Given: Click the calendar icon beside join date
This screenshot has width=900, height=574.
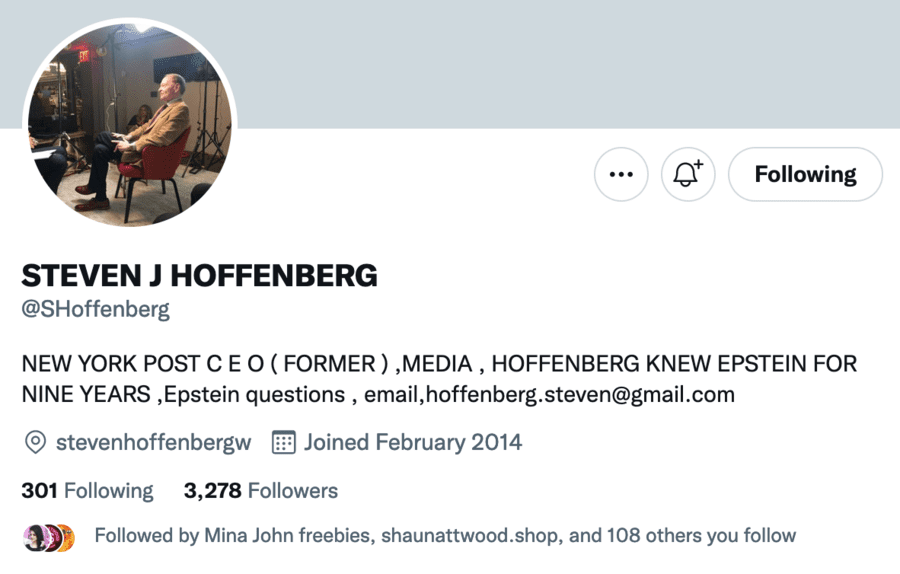Looking at the screenshot, I should pos(284,442).
